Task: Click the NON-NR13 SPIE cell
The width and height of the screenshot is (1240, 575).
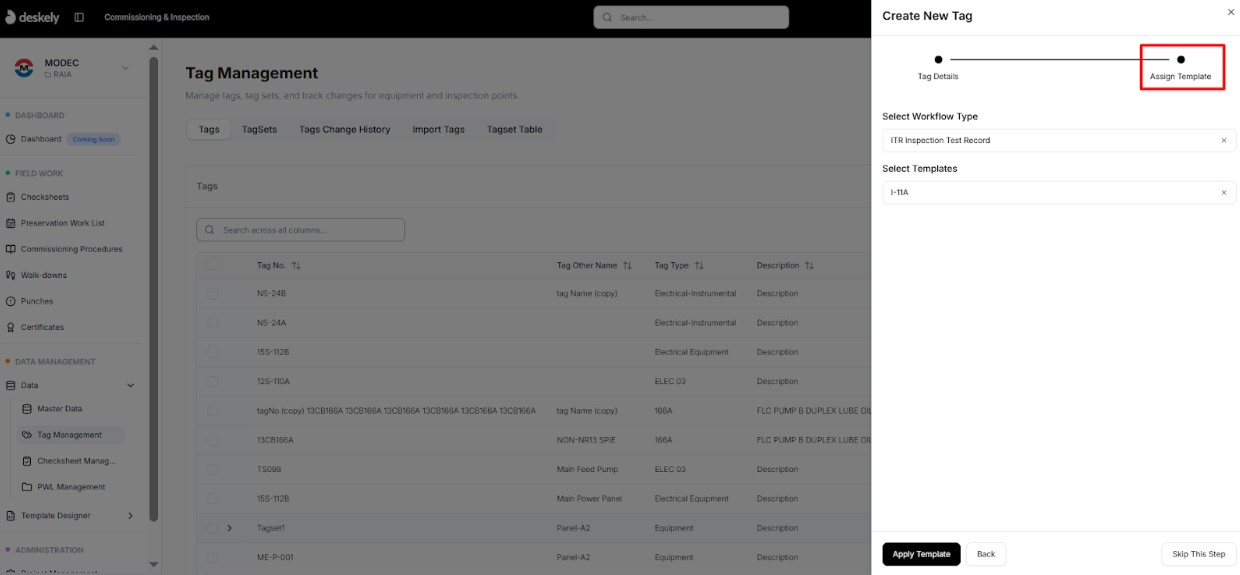Action: (587, 440)
